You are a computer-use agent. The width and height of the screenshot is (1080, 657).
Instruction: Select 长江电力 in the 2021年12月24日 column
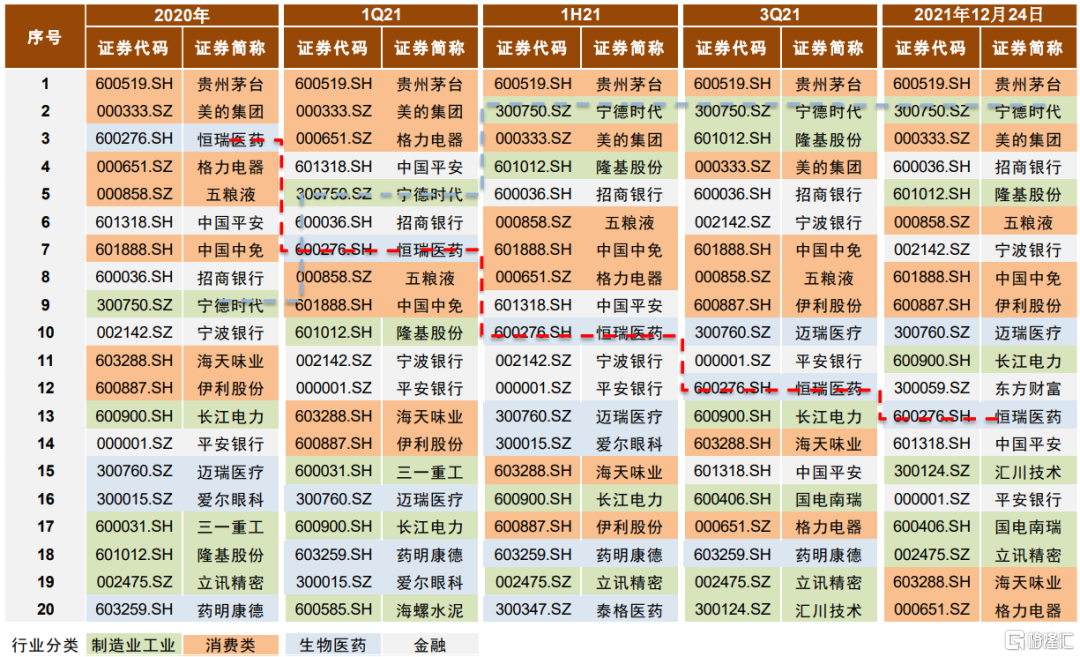pyautogui.click(x=1028, y=361)
